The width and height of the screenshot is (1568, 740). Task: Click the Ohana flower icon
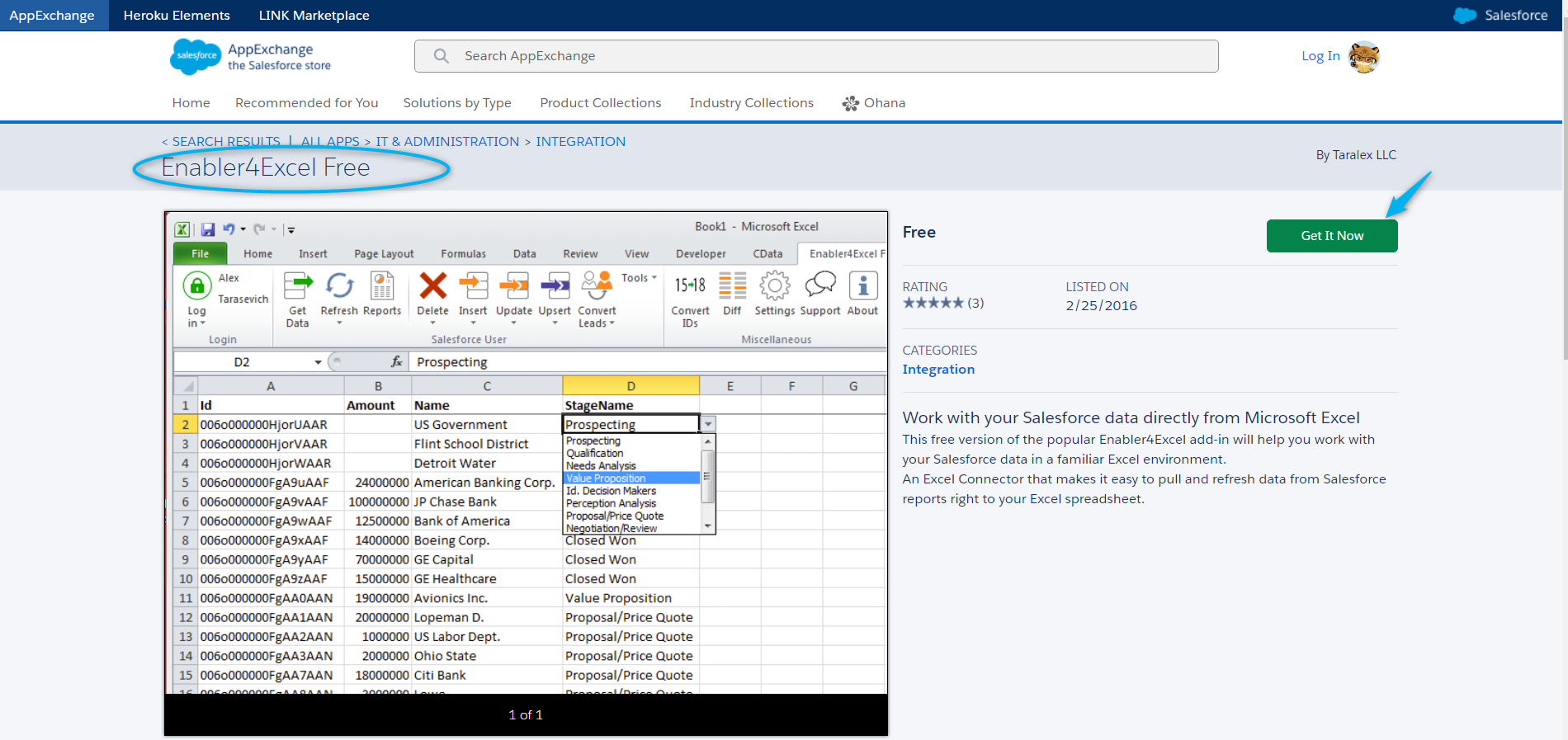[x=850, y=103]
